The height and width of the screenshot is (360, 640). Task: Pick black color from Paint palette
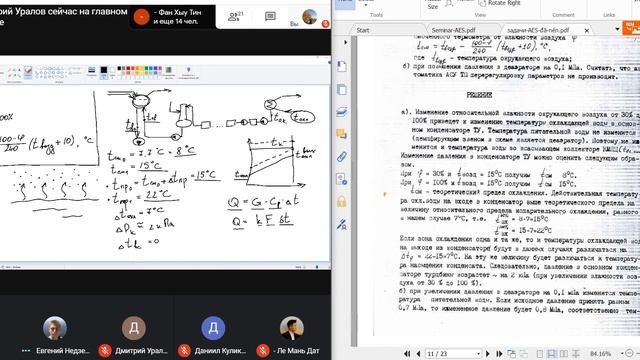coord(119,68)
